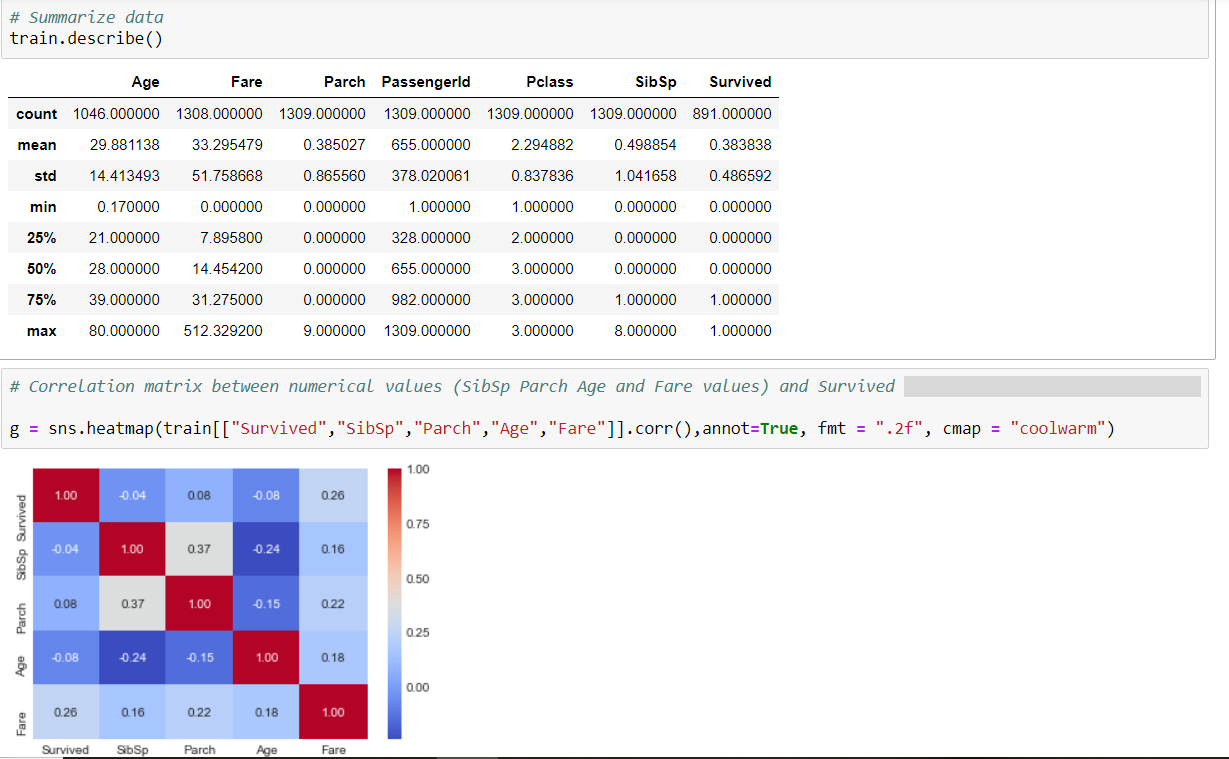Click heatmap x-axis label 'Survived'
This screenshot has height=759, width=1229.
point(66,750)
